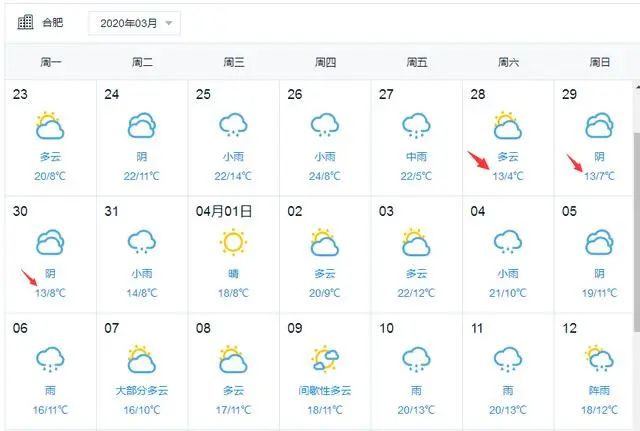Click the date number 23
The image size is (640, 431).
coord(20,94)
